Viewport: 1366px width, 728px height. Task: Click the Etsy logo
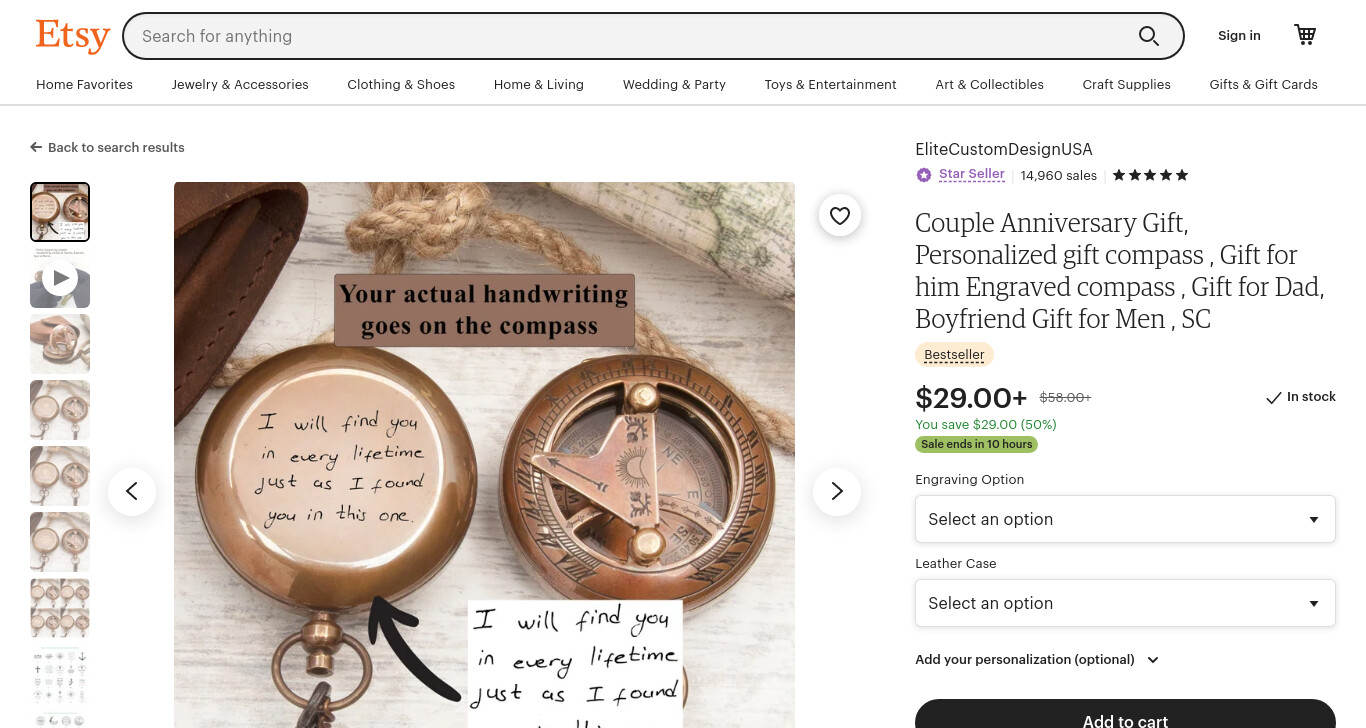(x=73, y=36)
